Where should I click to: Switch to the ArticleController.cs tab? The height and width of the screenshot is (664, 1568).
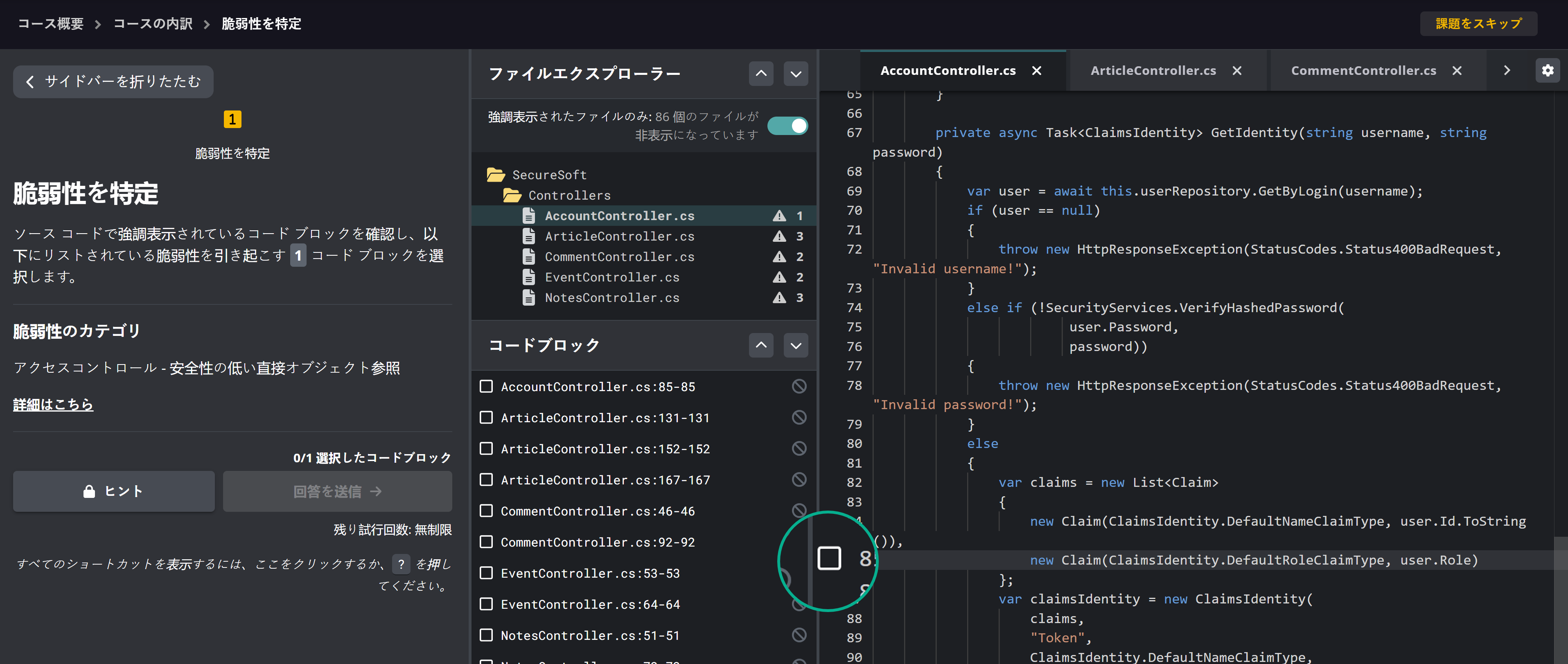pos(1153,71)
